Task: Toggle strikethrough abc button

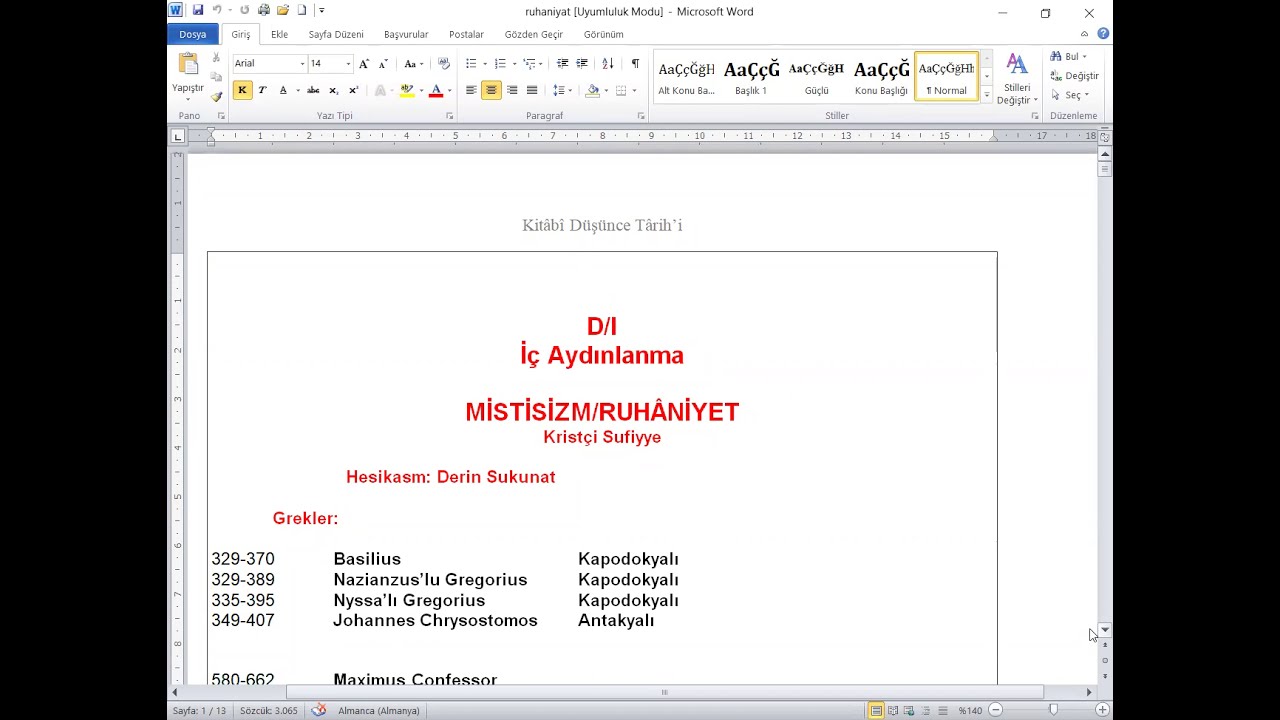Action: click(313, 90)
